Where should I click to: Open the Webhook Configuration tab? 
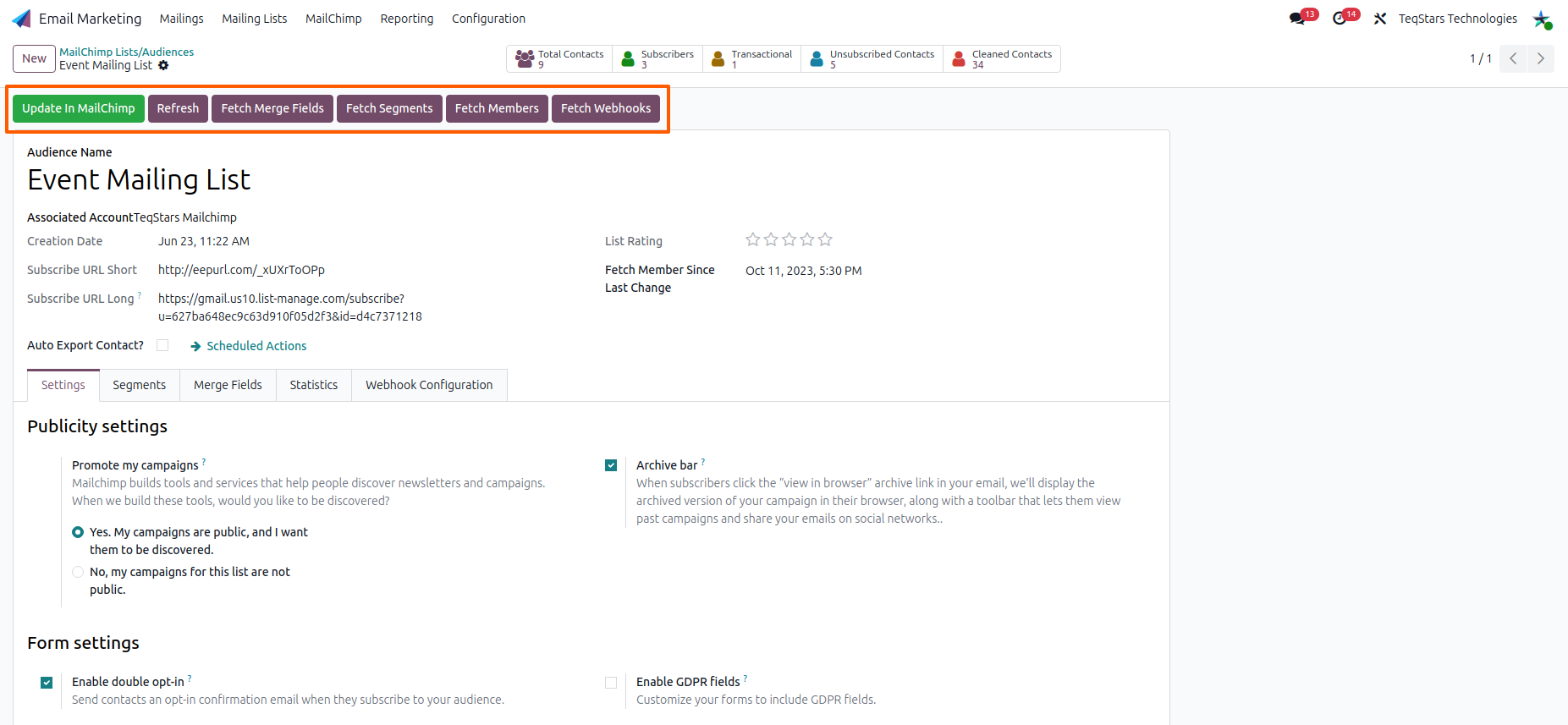(429, 385)
